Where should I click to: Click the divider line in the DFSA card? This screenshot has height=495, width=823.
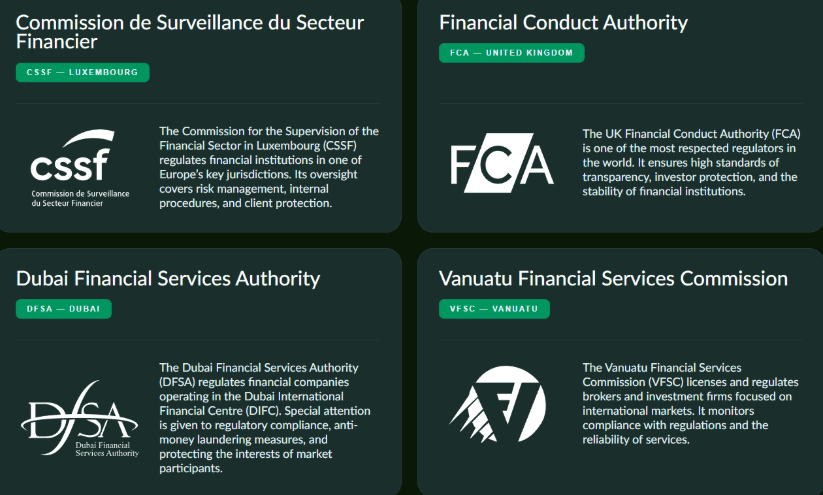point(198,340)
